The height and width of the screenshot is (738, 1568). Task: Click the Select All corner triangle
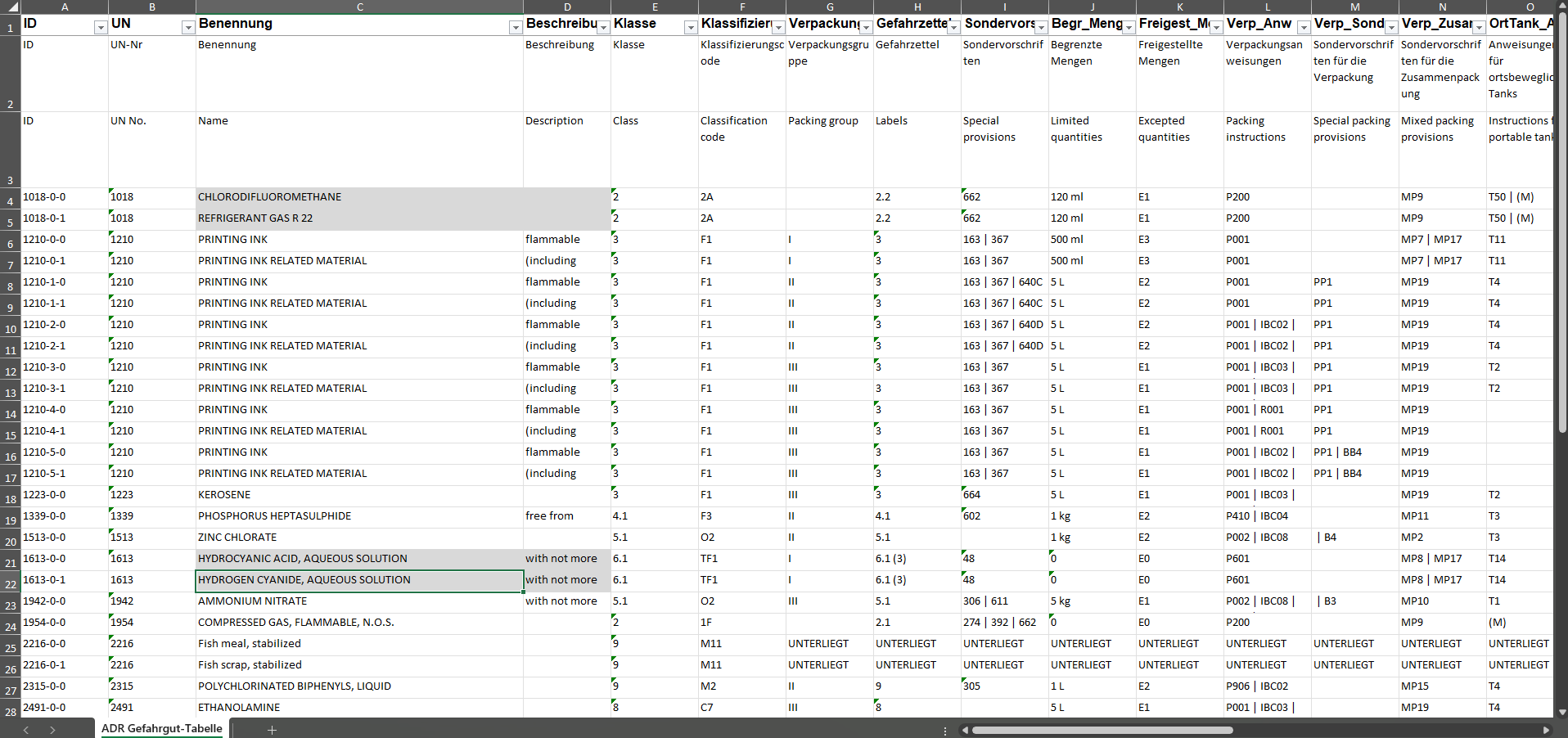(x=10, y=7)
